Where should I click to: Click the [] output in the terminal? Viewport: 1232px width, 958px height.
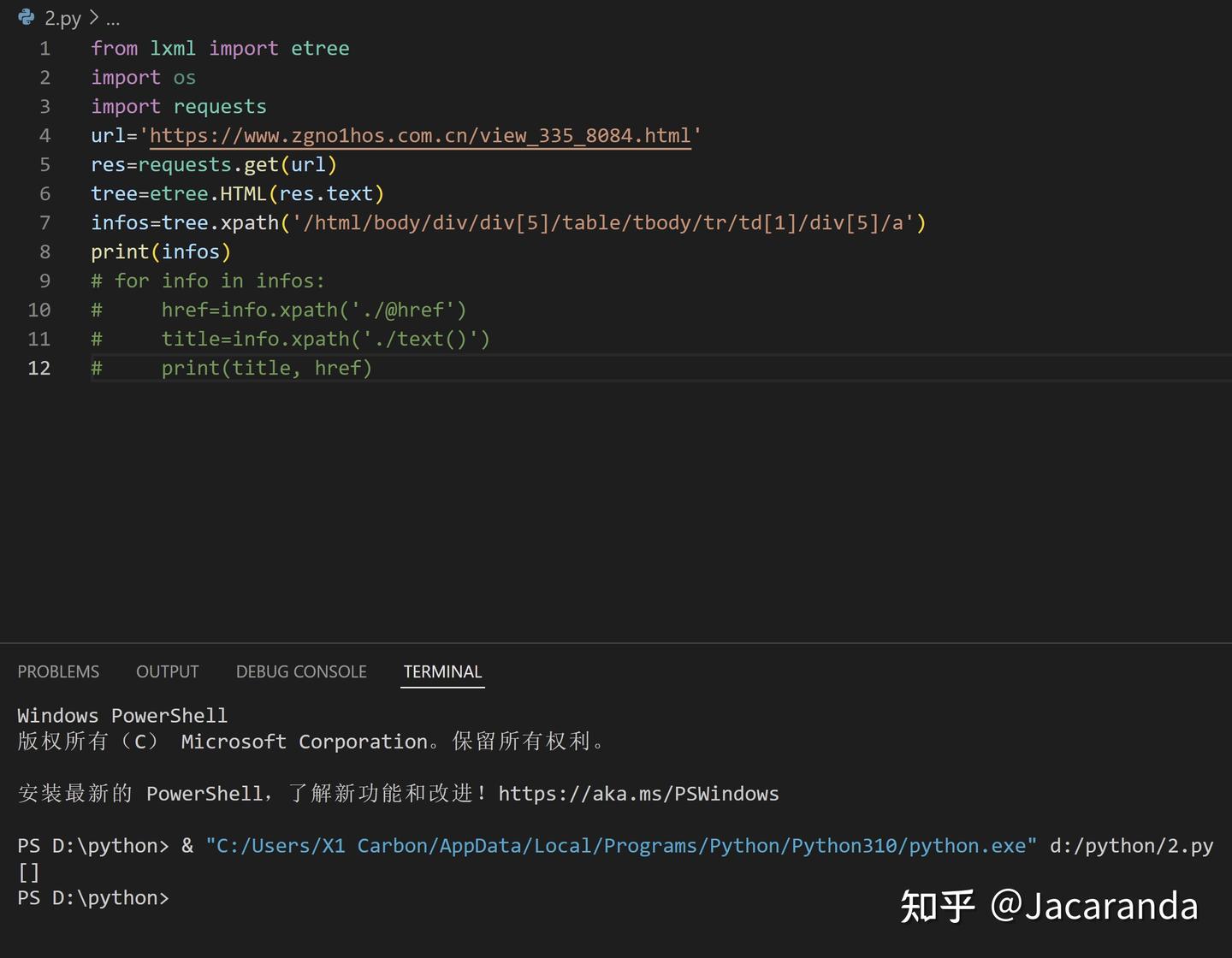[27, 871]
